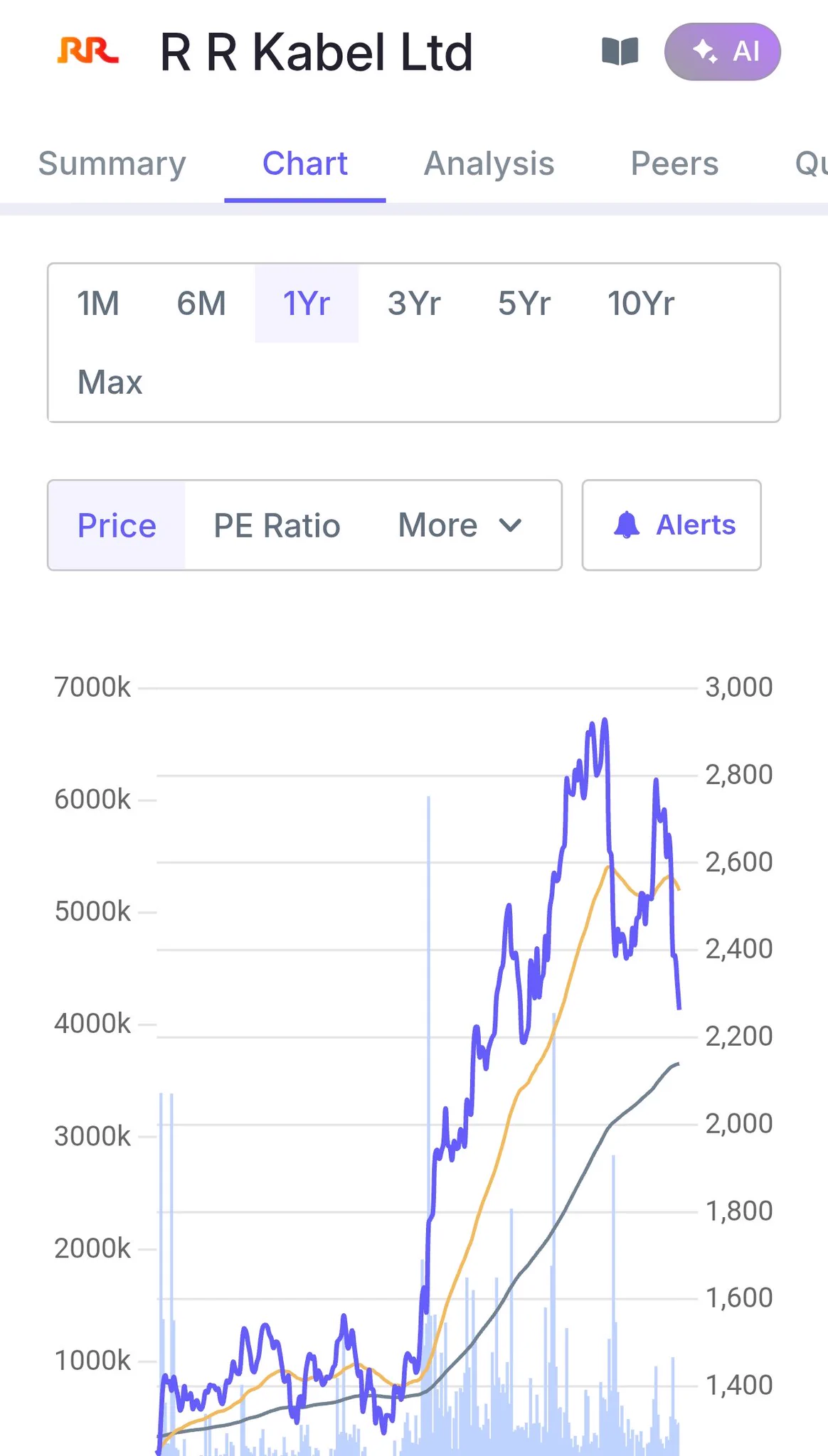Switch chart to PE Ratio

pyautogui.click(x=277, y=525)
